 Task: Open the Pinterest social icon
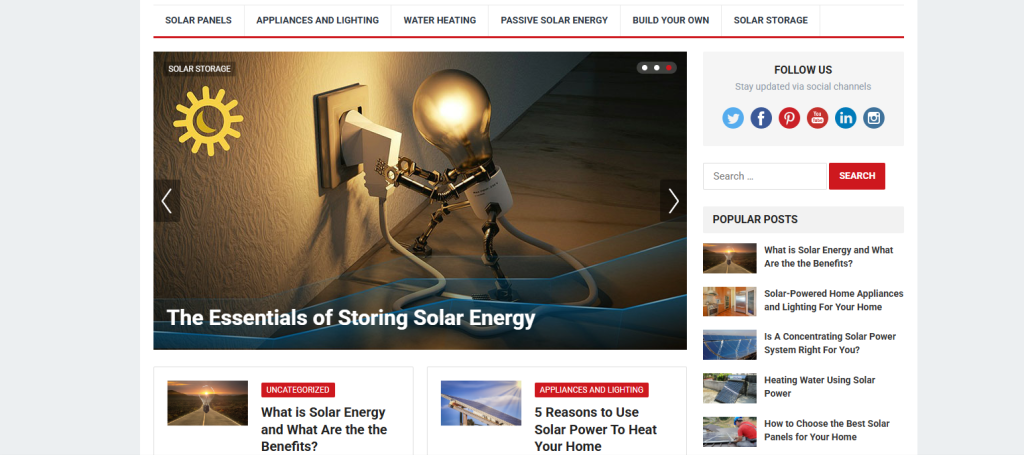point(789,118)
